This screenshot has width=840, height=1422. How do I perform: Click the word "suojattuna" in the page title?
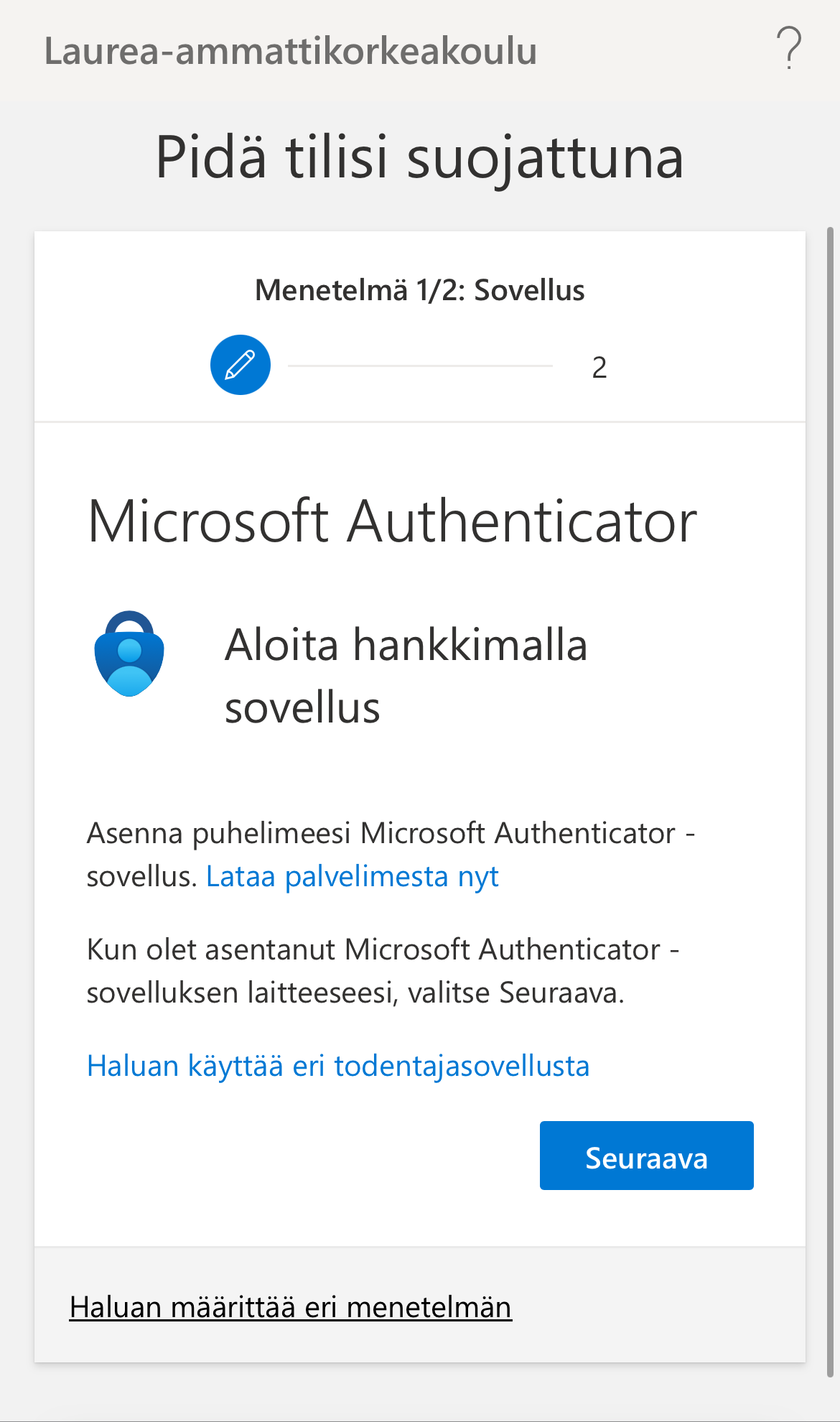click(545, 157)
